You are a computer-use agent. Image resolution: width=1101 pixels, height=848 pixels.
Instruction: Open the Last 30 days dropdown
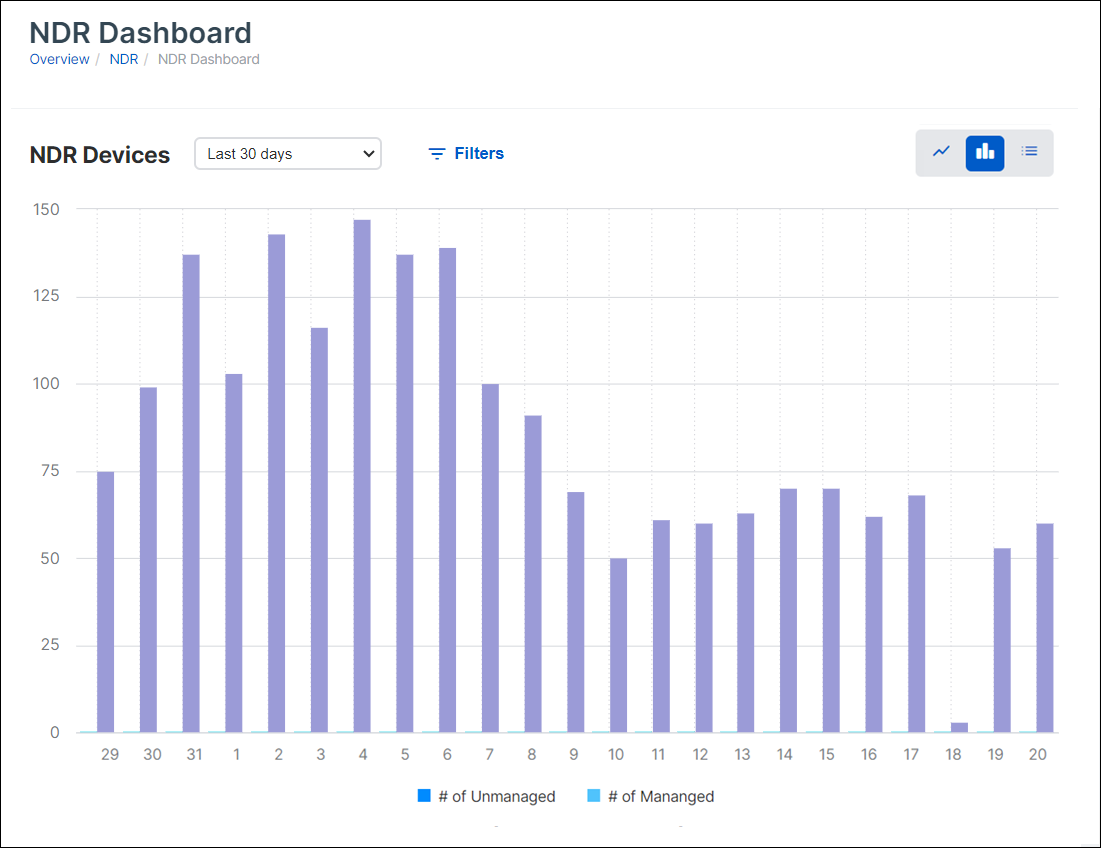click(x=288, y=154)
